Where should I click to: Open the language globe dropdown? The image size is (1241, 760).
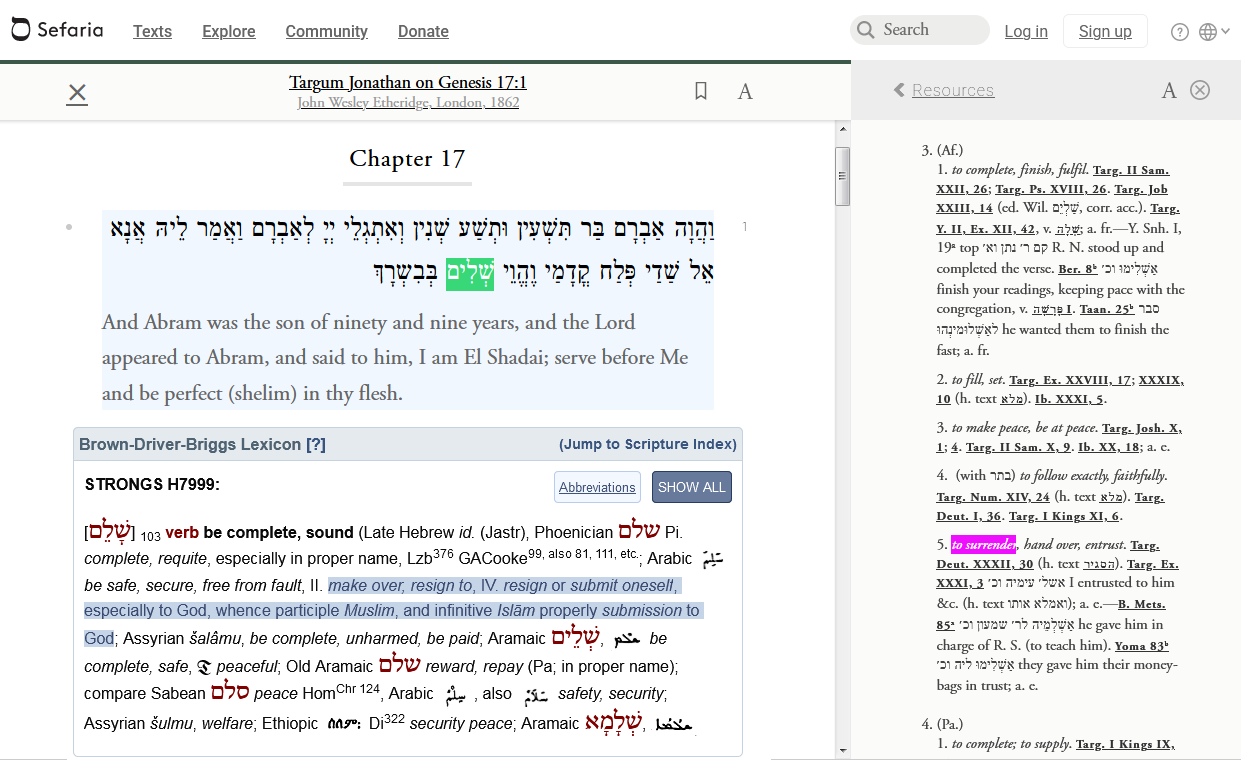(1214, 32)
